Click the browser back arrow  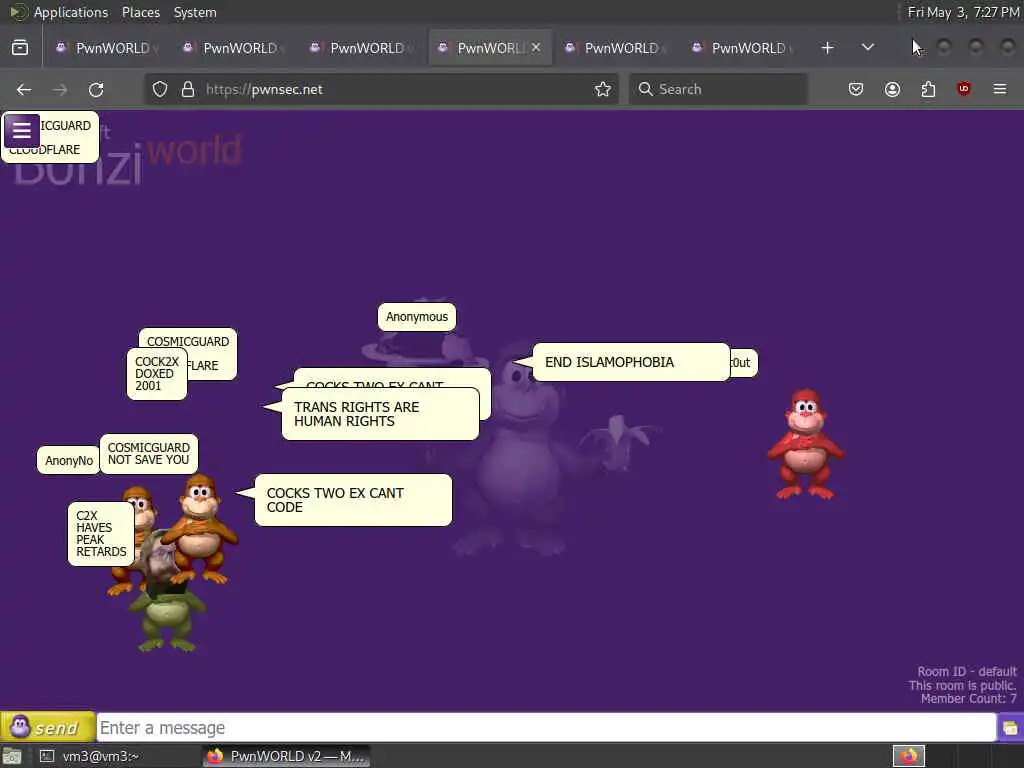(x=24, y=89)
